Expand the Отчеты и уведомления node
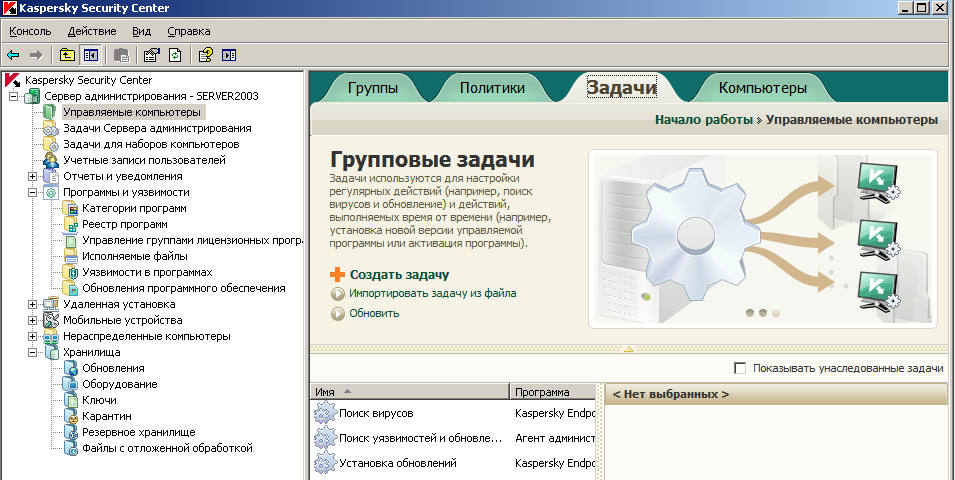Image resolution: width=955 pixels, height=480 pixels. pos(32,177)
